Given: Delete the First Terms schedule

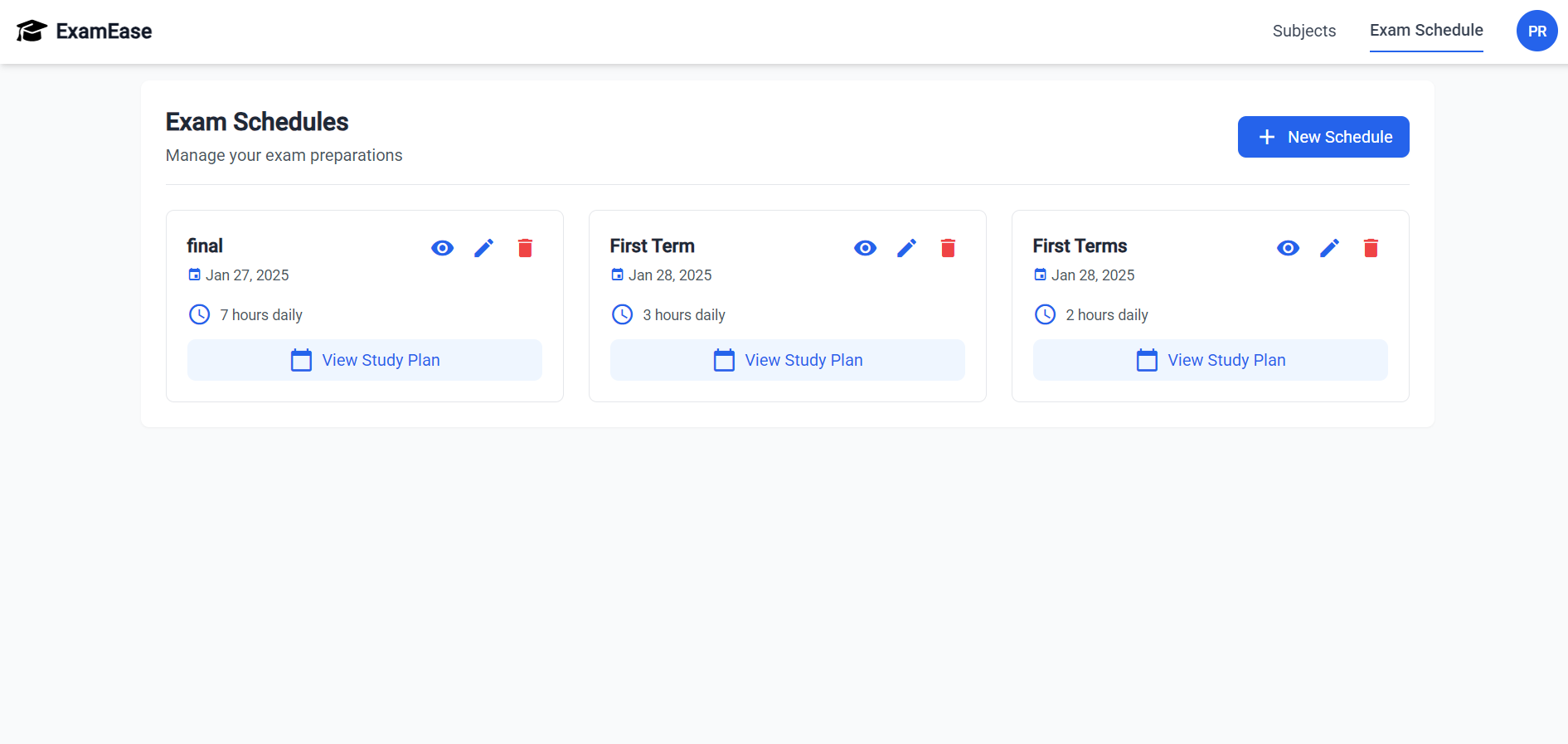Looking at the screenshot, I should tap(1371, 248).
